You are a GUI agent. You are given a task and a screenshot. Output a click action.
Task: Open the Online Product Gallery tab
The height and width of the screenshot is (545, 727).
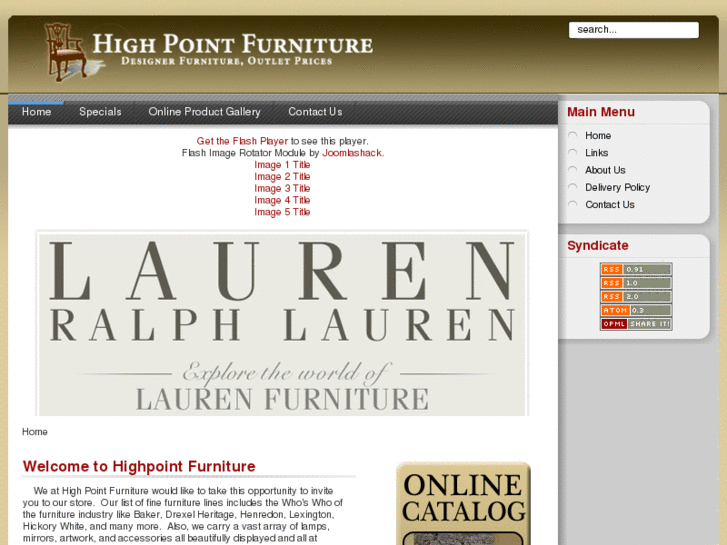(204, 112)
